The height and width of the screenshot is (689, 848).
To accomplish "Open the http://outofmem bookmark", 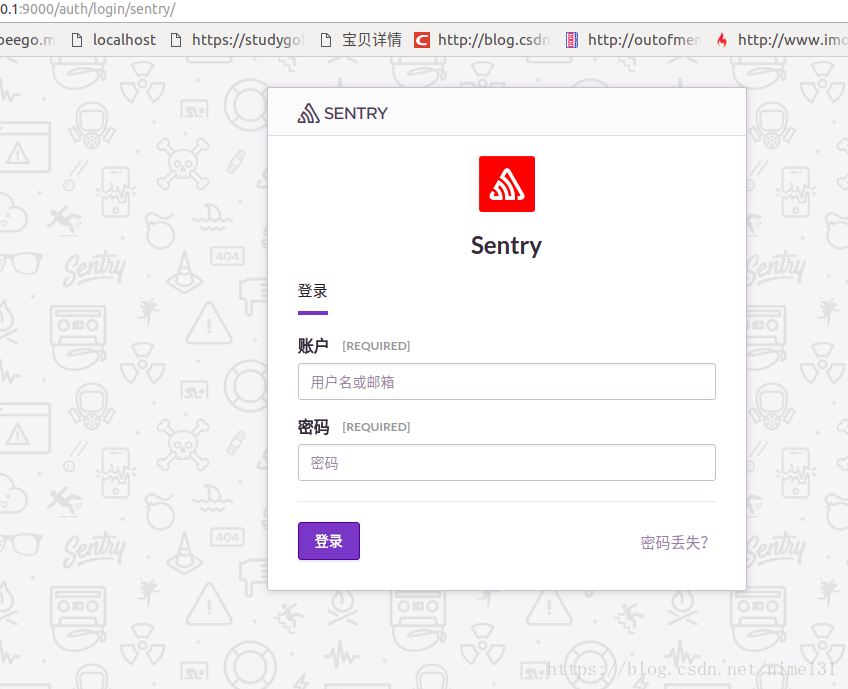I will 633,40.
